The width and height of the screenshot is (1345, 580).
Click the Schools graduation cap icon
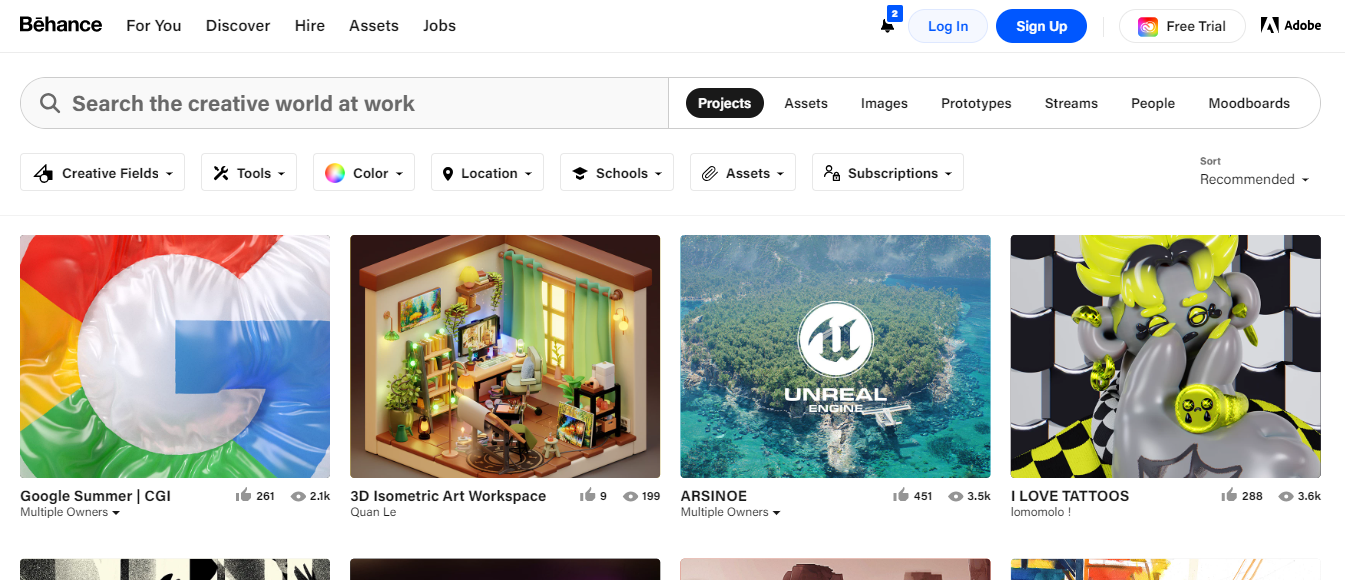click(579, 173)
